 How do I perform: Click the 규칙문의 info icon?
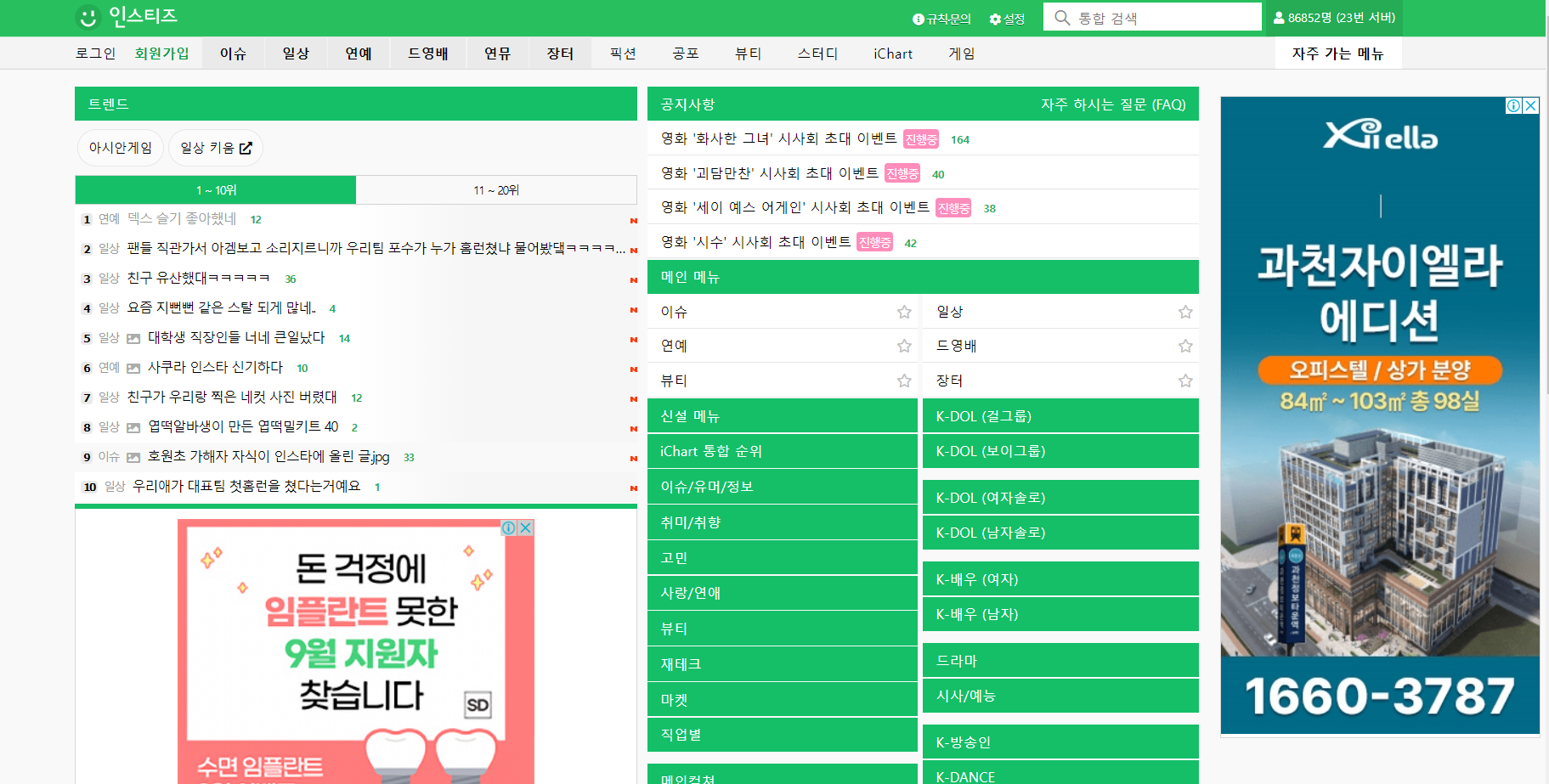pyautogui.click(x=916, y=18)
